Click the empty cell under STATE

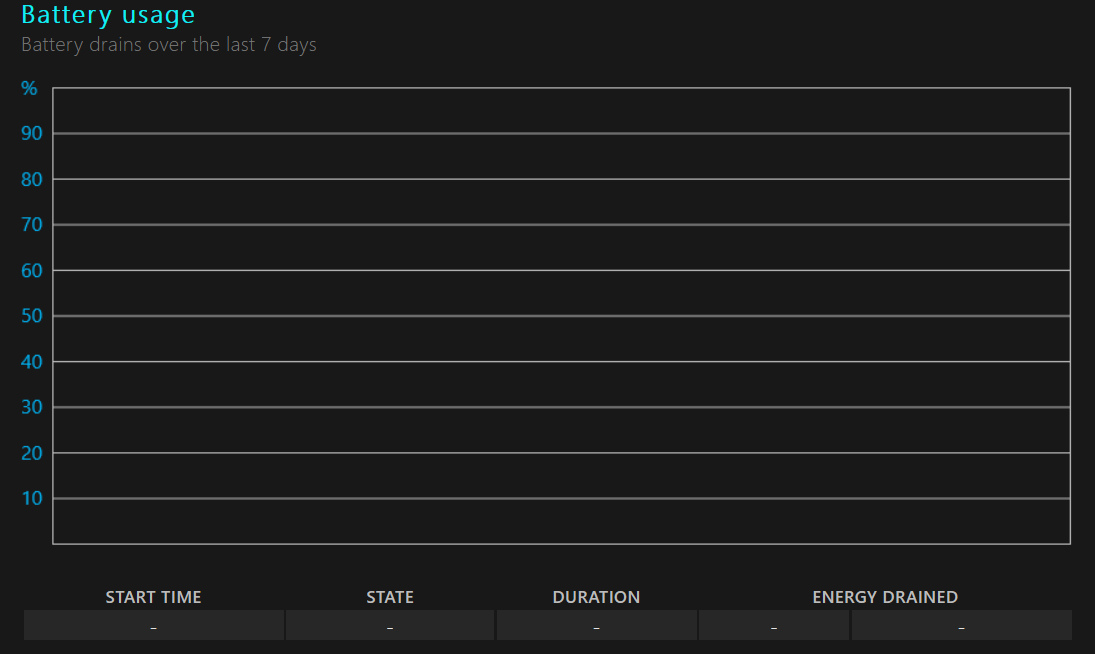[x=390, y=625]
